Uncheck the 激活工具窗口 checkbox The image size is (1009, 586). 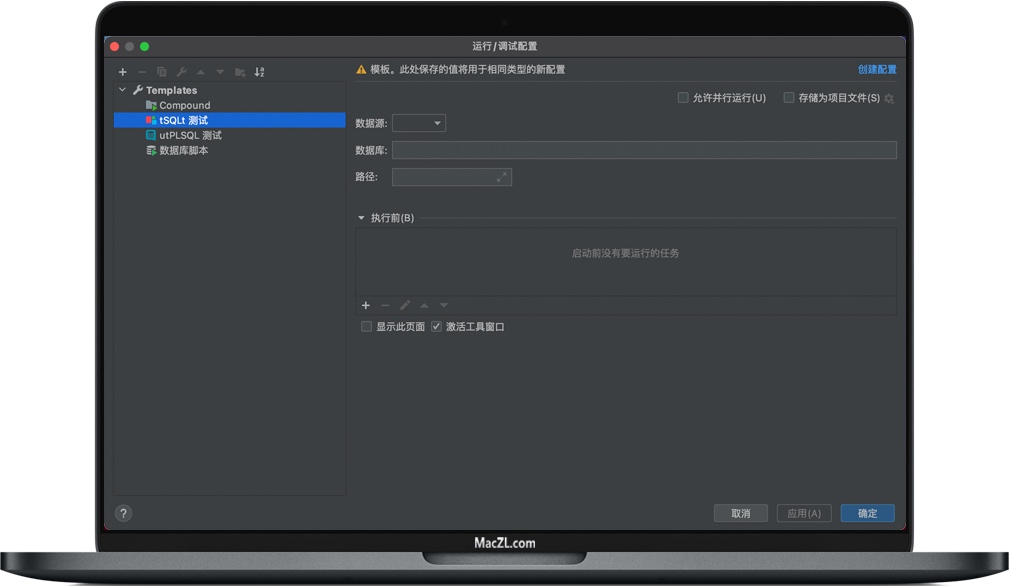click(437, 325)
